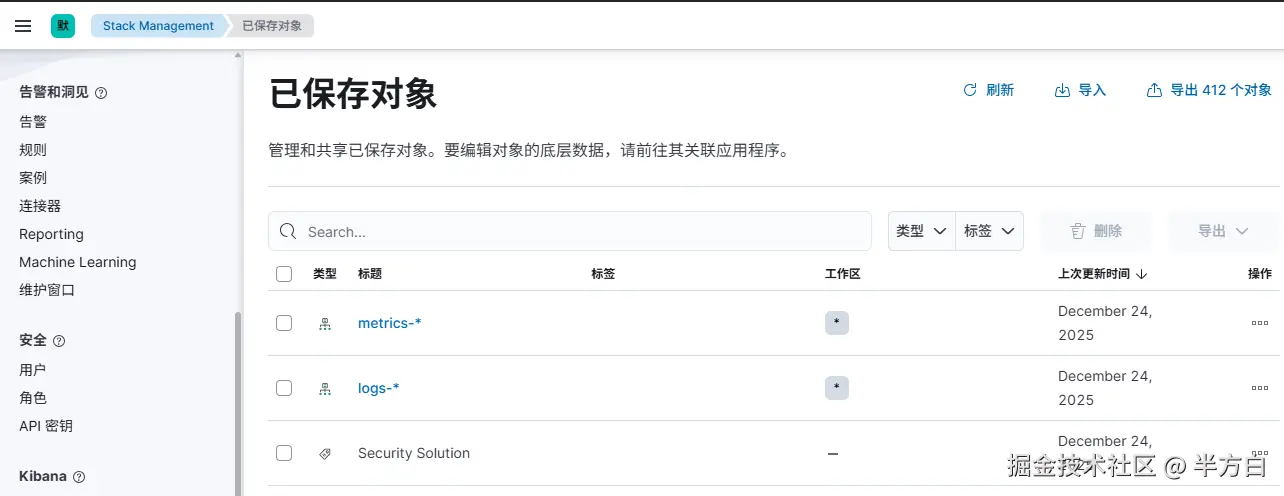This screenshot has width=1284, height=496.
Task: Click the help icon beside 安全
Action: 59,341
